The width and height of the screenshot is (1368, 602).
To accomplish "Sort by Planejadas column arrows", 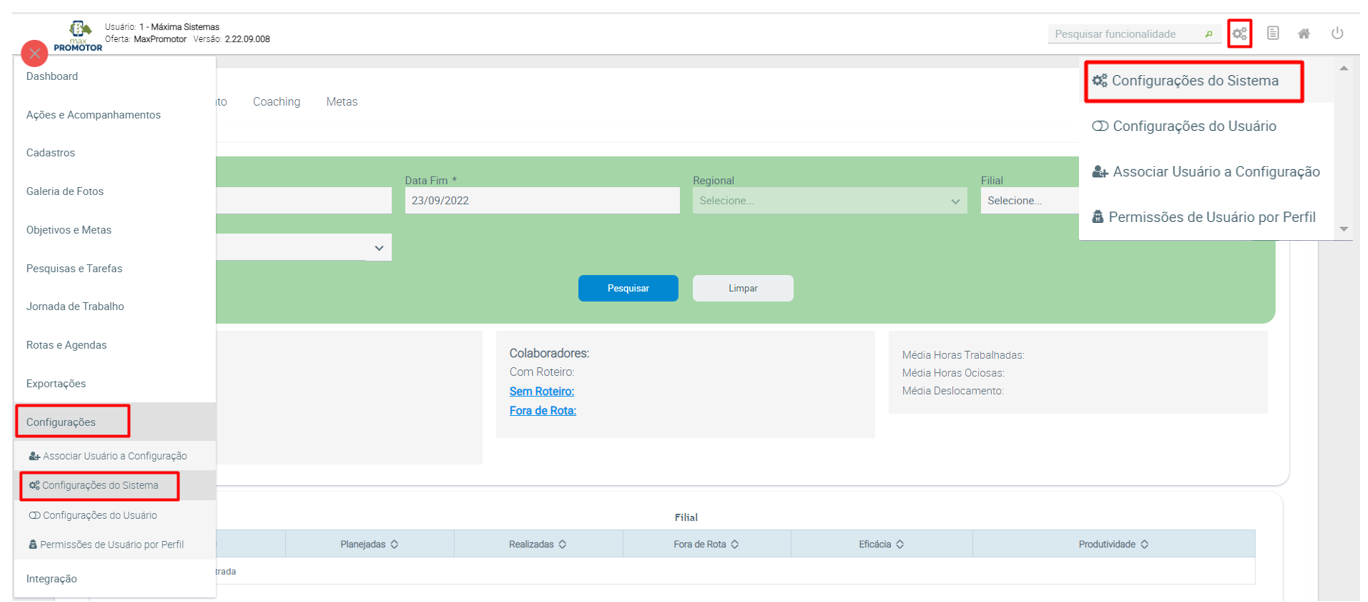I will coord(394,544).
